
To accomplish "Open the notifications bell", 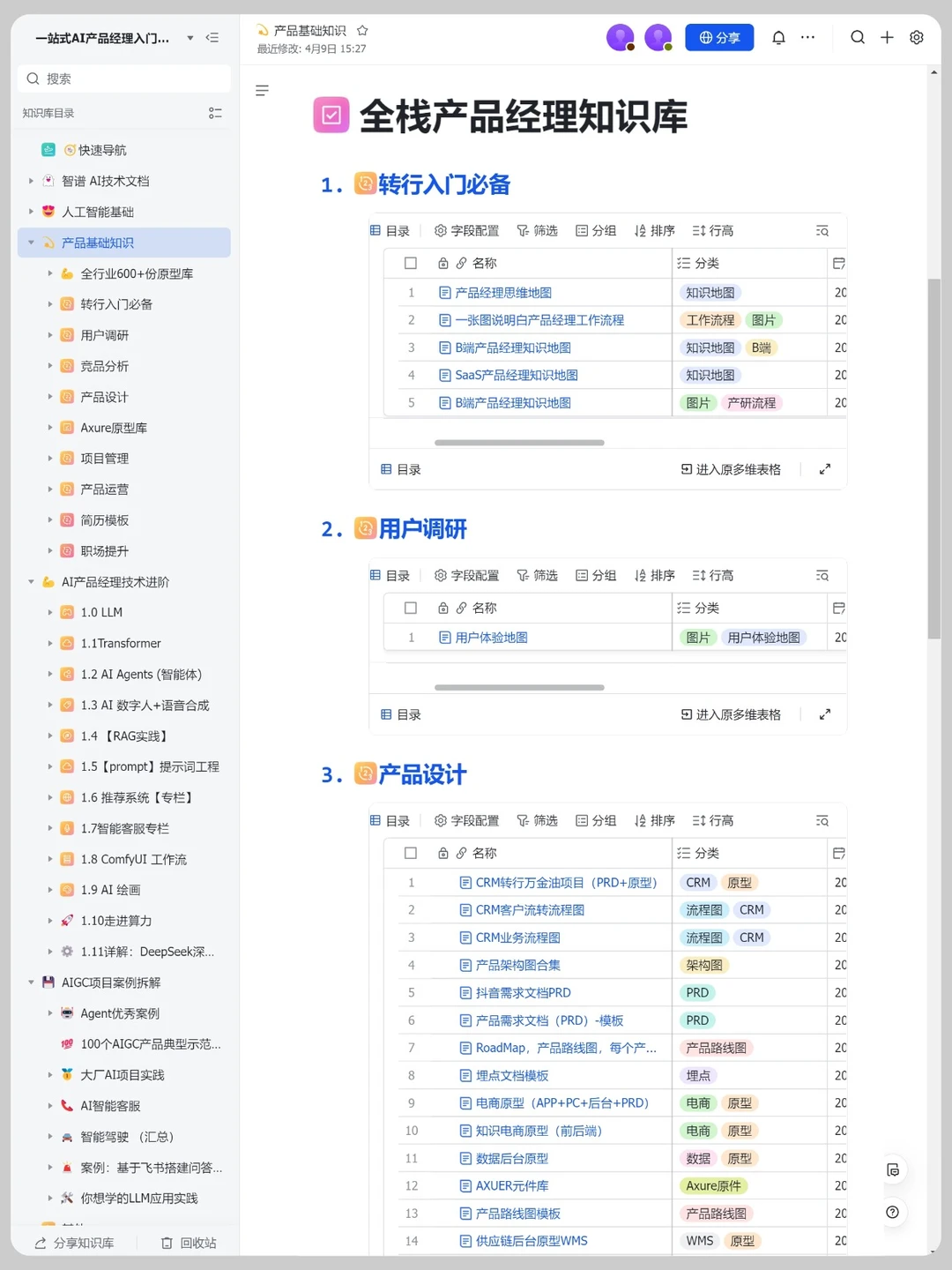I will (778, 37).
